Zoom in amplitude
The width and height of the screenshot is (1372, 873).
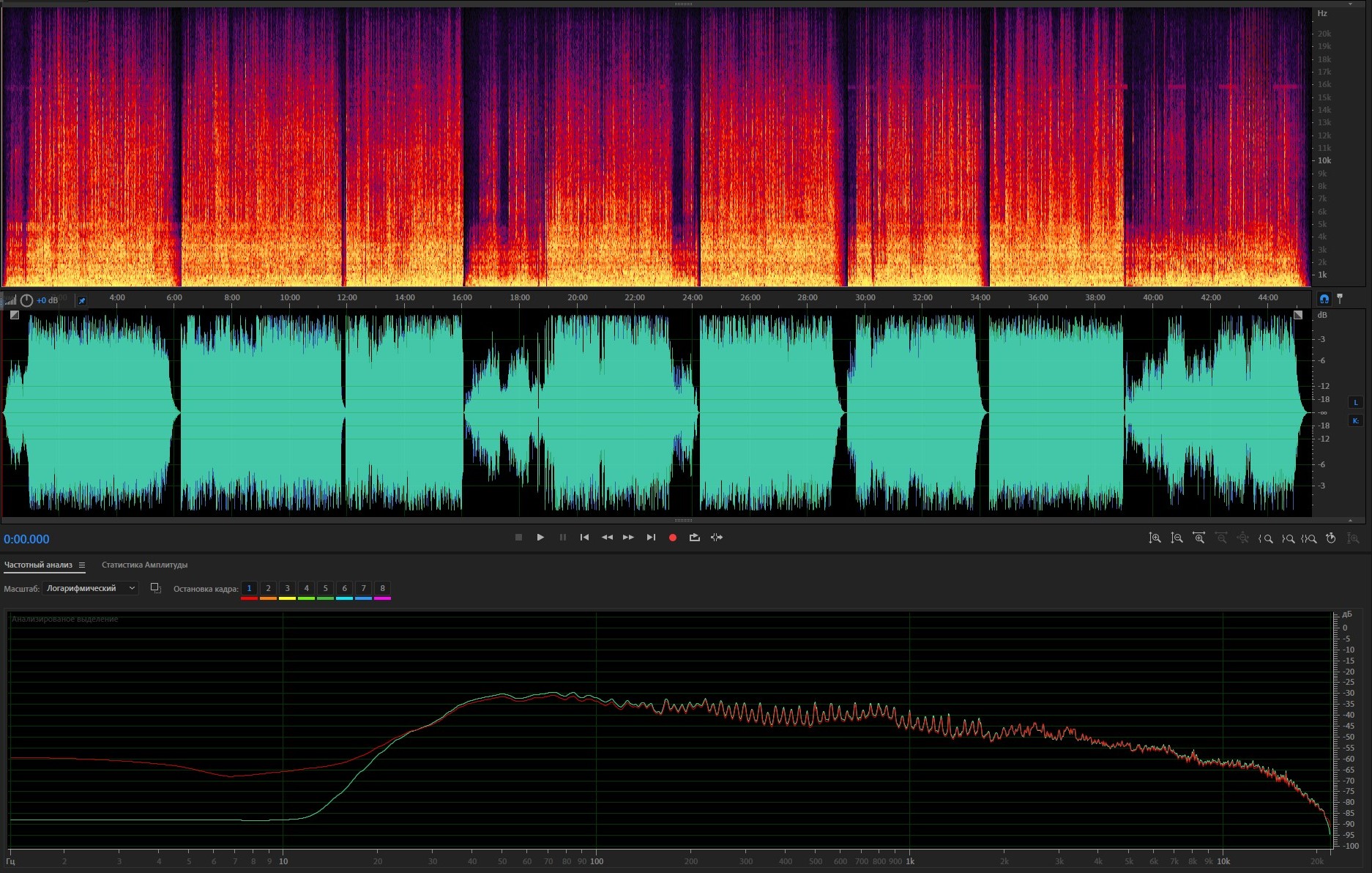(x=1155, y=538)
